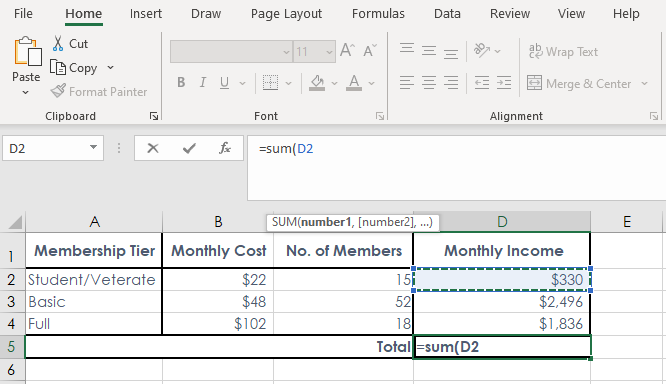Viewport: 666px width, 384px height.
Task: Activate the Format Painter brush
Action: [58, 91]
